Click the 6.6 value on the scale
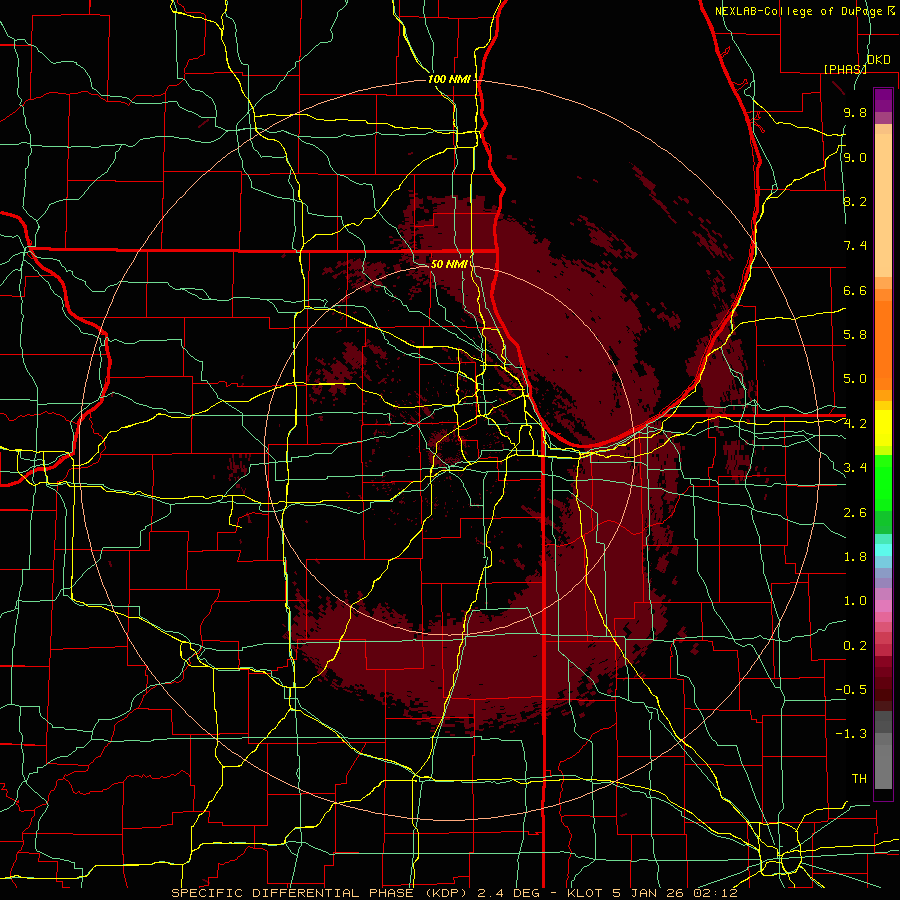900x900 pixels. (855, 290)
